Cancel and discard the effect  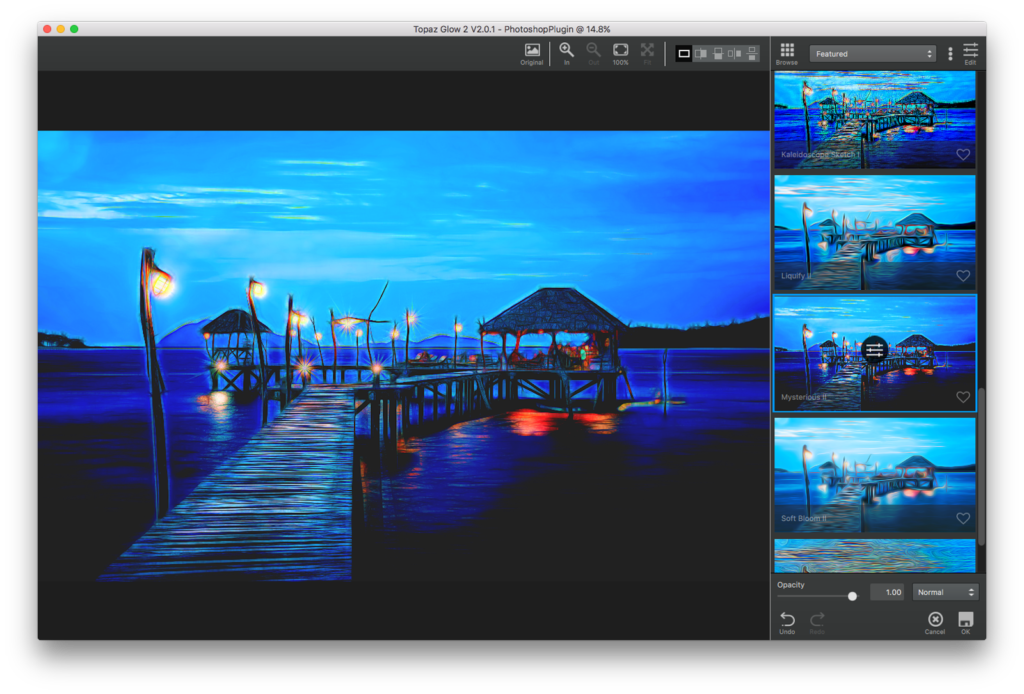click(x=935, y=622)
